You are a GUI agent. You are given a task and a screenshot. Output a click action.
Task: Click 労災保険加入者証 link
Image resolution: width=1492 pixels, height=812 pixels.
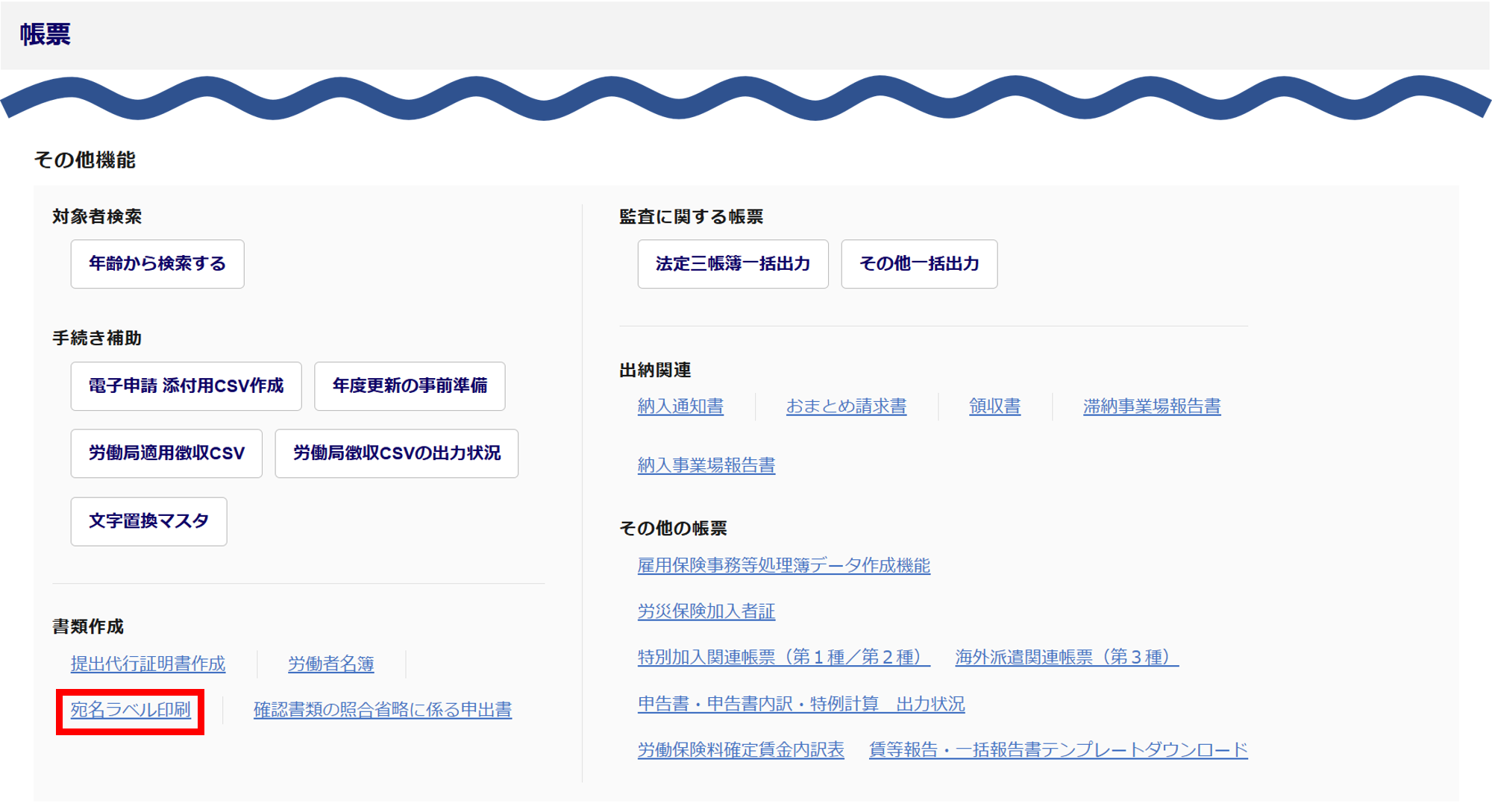pyautogui.click(x=706, y=611)
